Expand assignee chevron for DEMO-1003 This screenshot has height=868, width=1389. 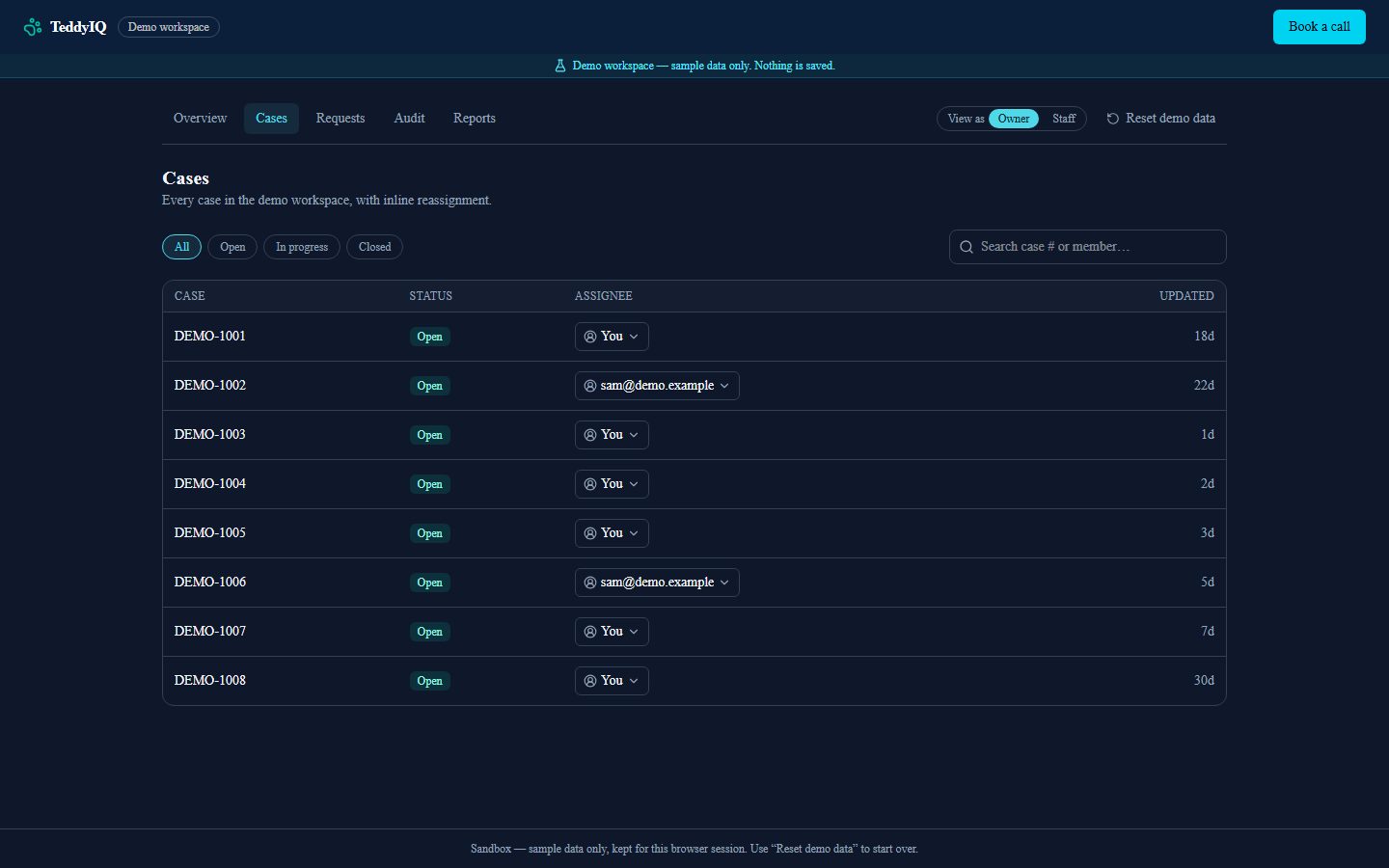pyautogui.click(x=634, y=435)
